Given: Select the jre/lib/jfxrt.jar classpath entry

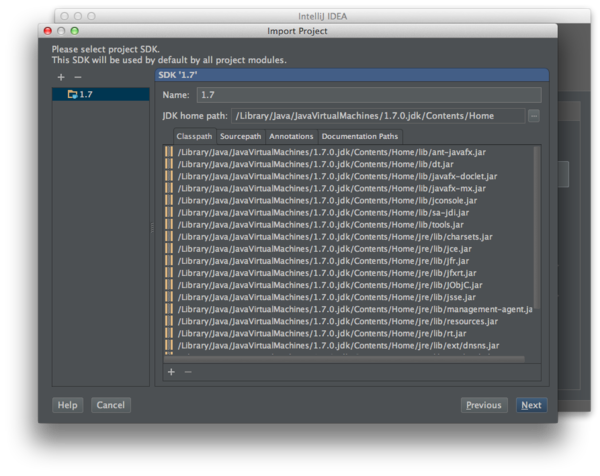Looking at the screenshot, I should pos(327,273).
